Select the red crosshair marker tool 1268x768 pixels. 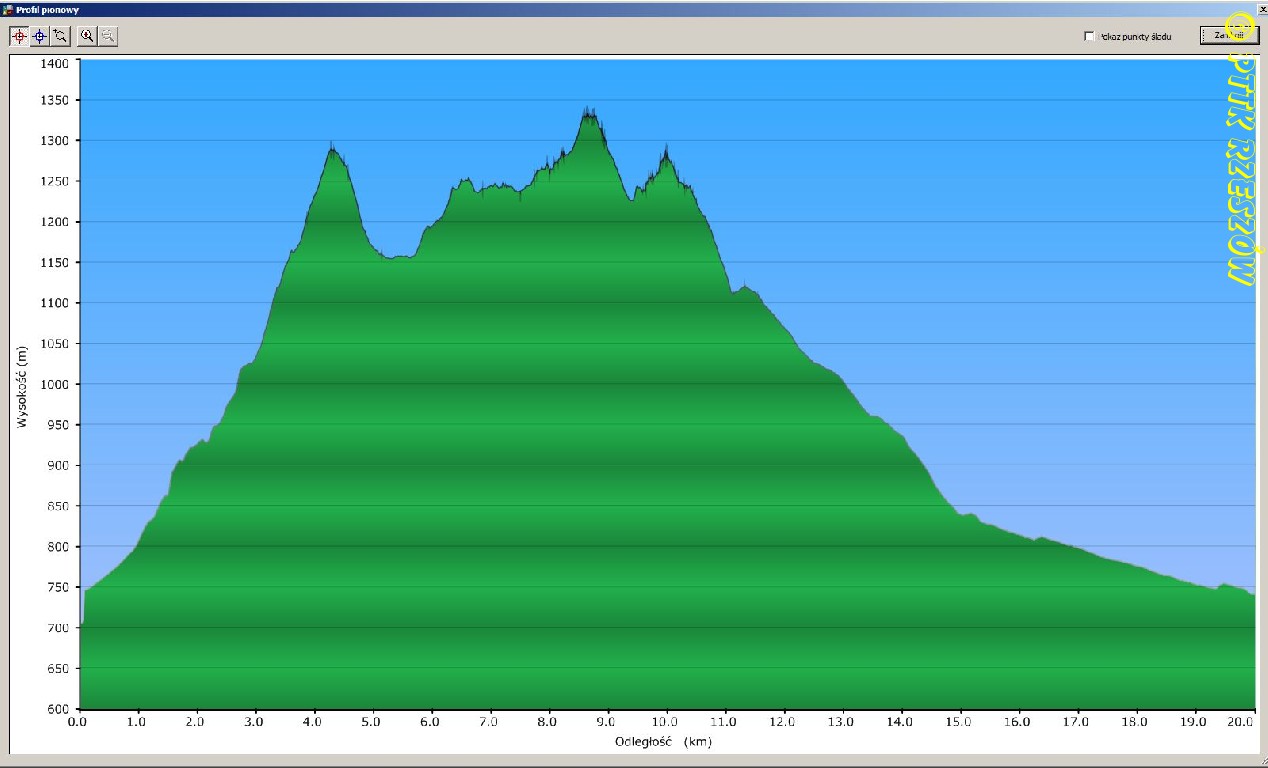point(19,36)
